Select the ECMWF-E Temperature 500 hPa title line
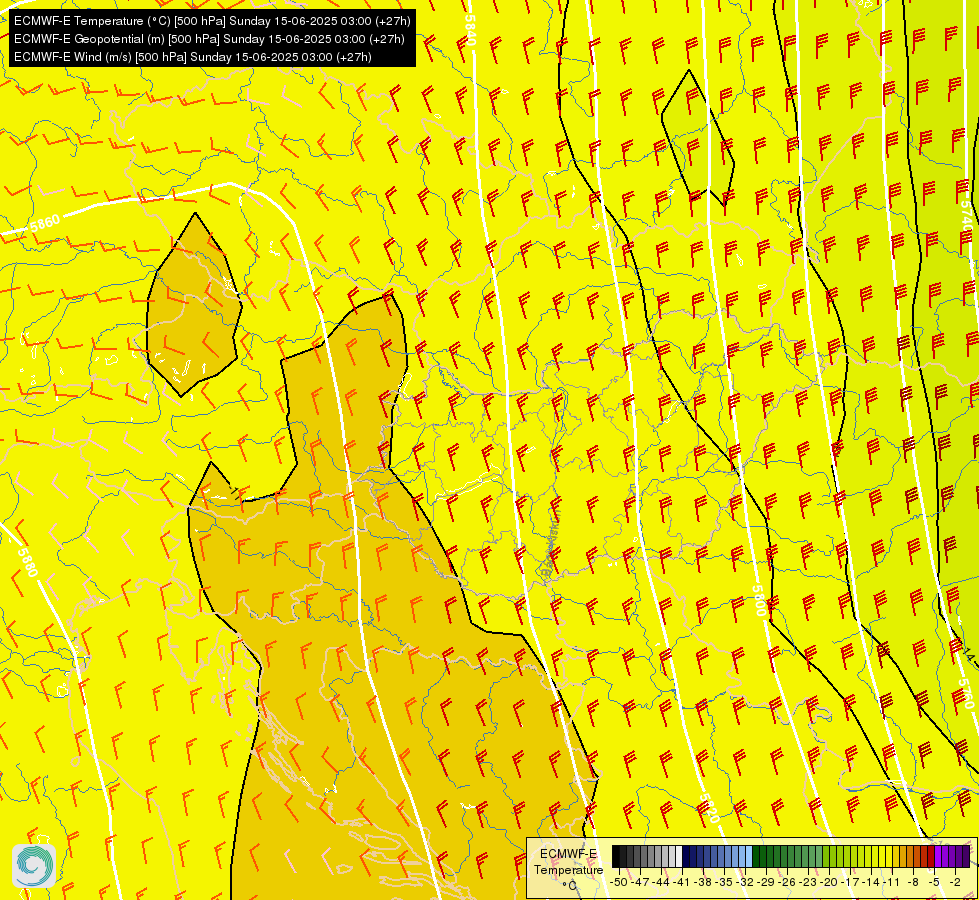 pos(212,21)
